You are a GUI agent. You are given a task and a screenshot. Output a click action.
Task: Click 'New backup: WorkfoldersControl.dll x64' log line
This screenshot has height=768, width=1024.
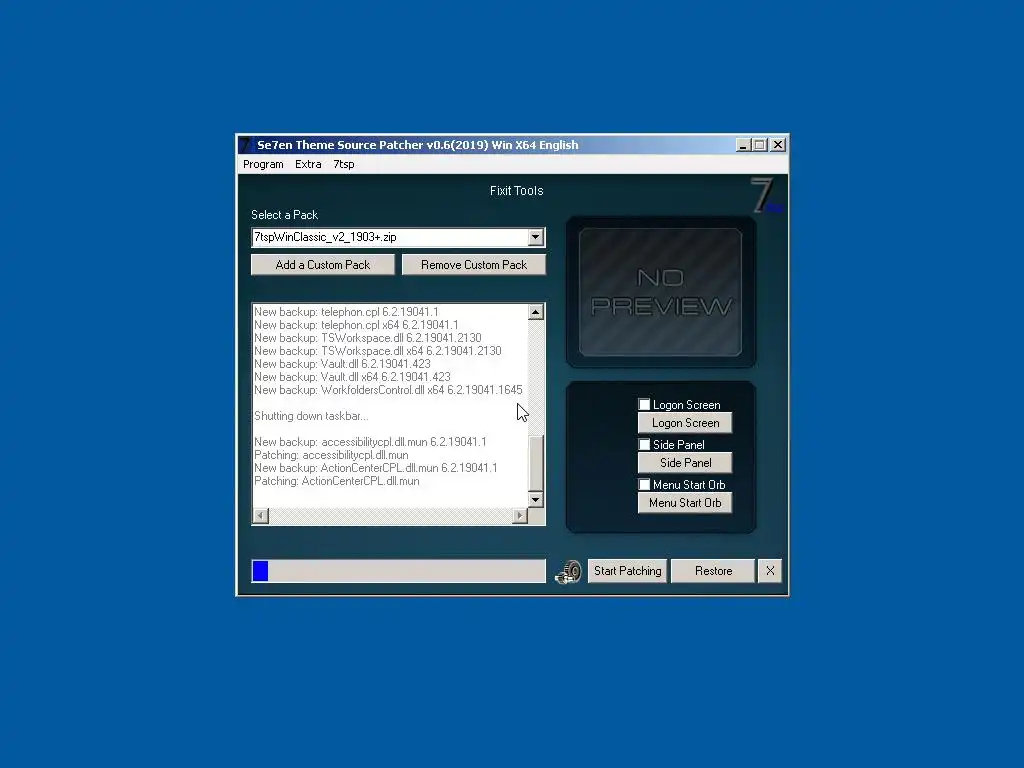[x=388, y=390]
